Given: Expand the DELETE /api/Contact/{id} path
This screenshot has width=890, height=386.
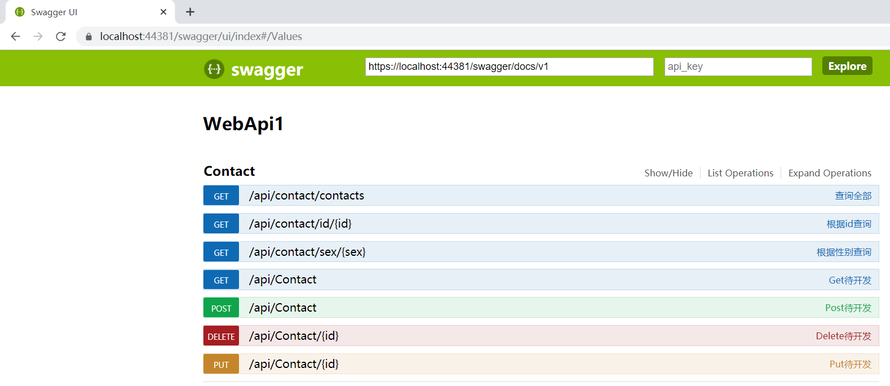Looking at the screenshot, I should coord(294,336).
